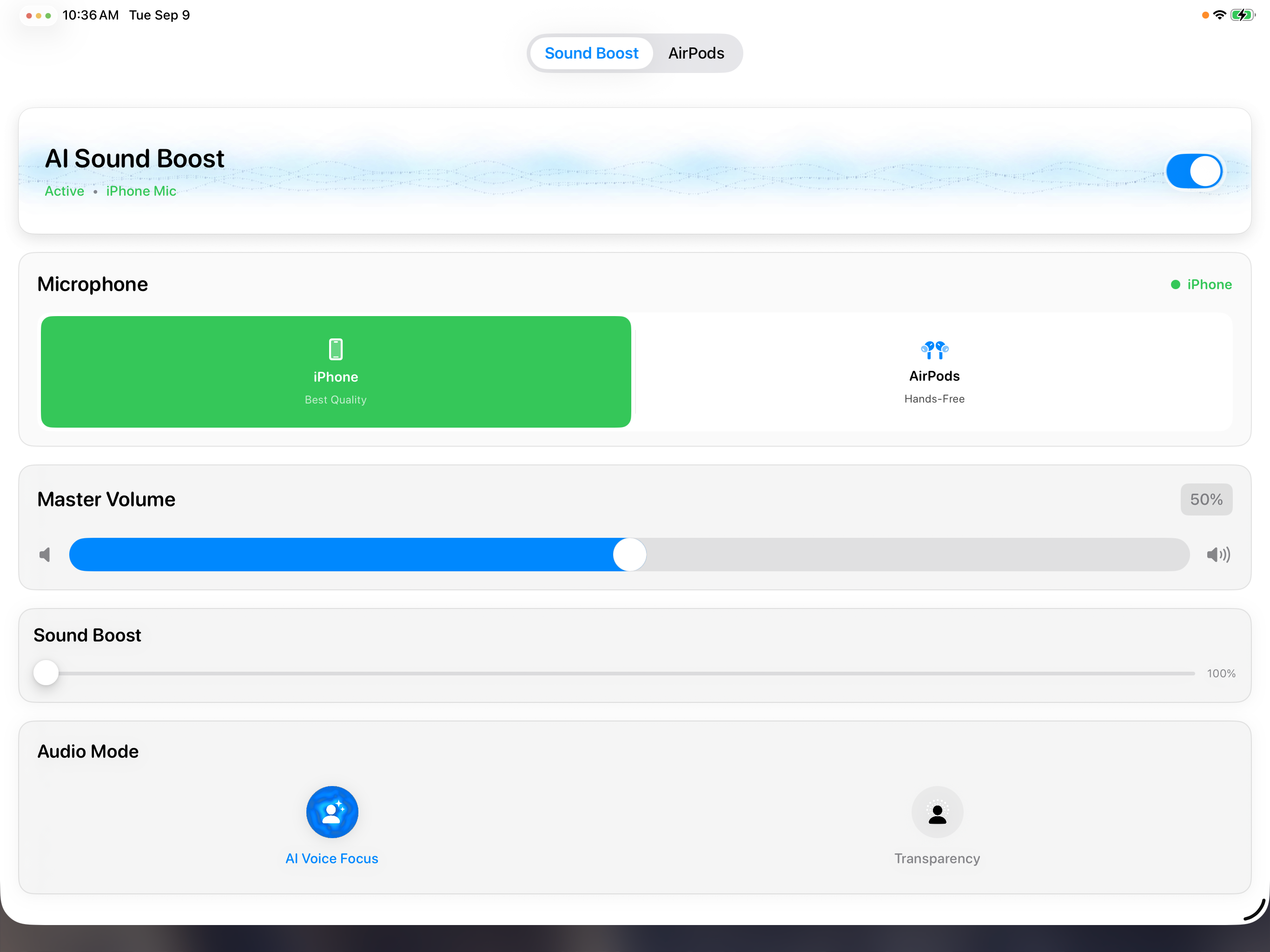Screen dimensions: 1270x952
Task: Choose the iPhone Best Quality microphone
Action: (x=336, y=371)
